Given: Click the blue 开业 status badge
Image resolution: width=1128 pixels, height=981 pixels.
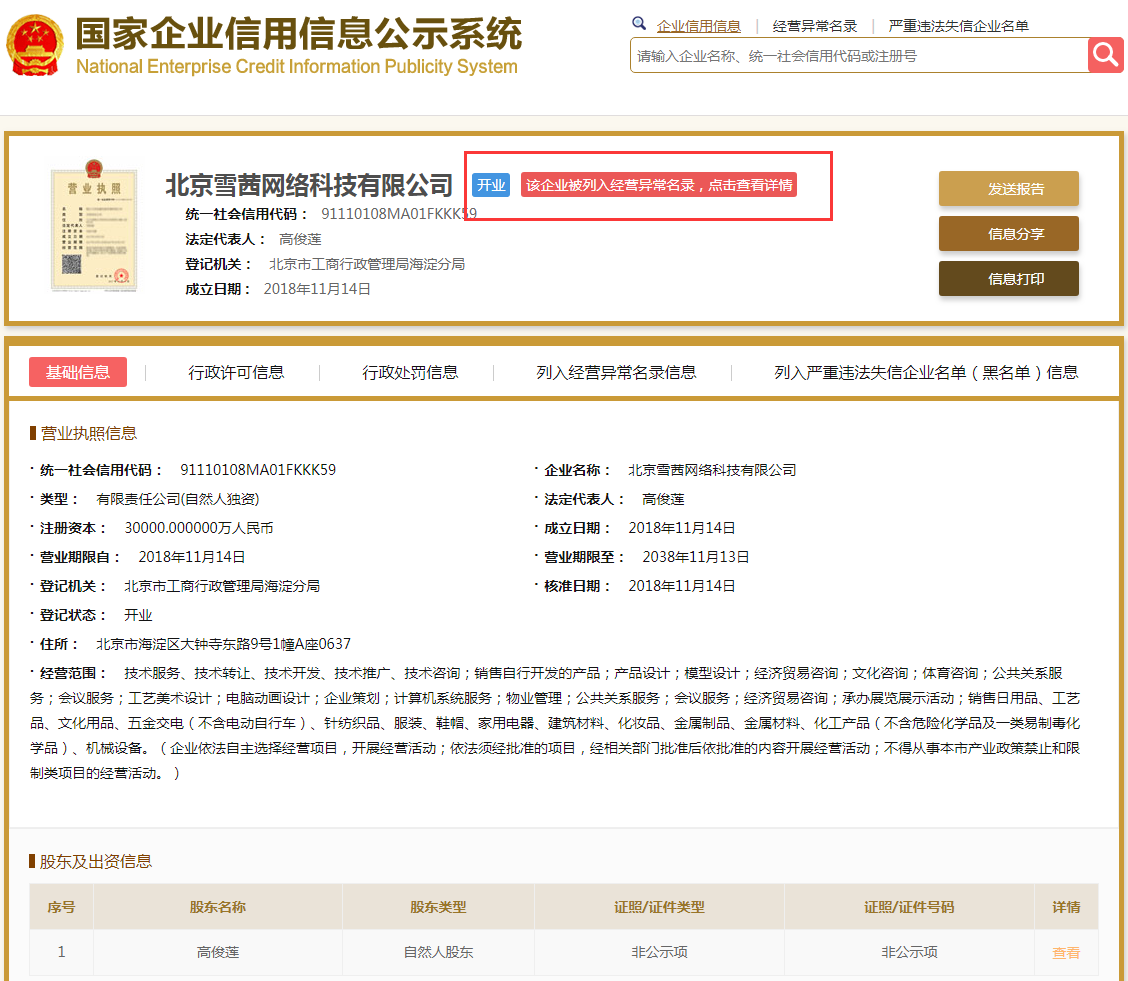Looking at the screenshot, I should tap(490, 185).
